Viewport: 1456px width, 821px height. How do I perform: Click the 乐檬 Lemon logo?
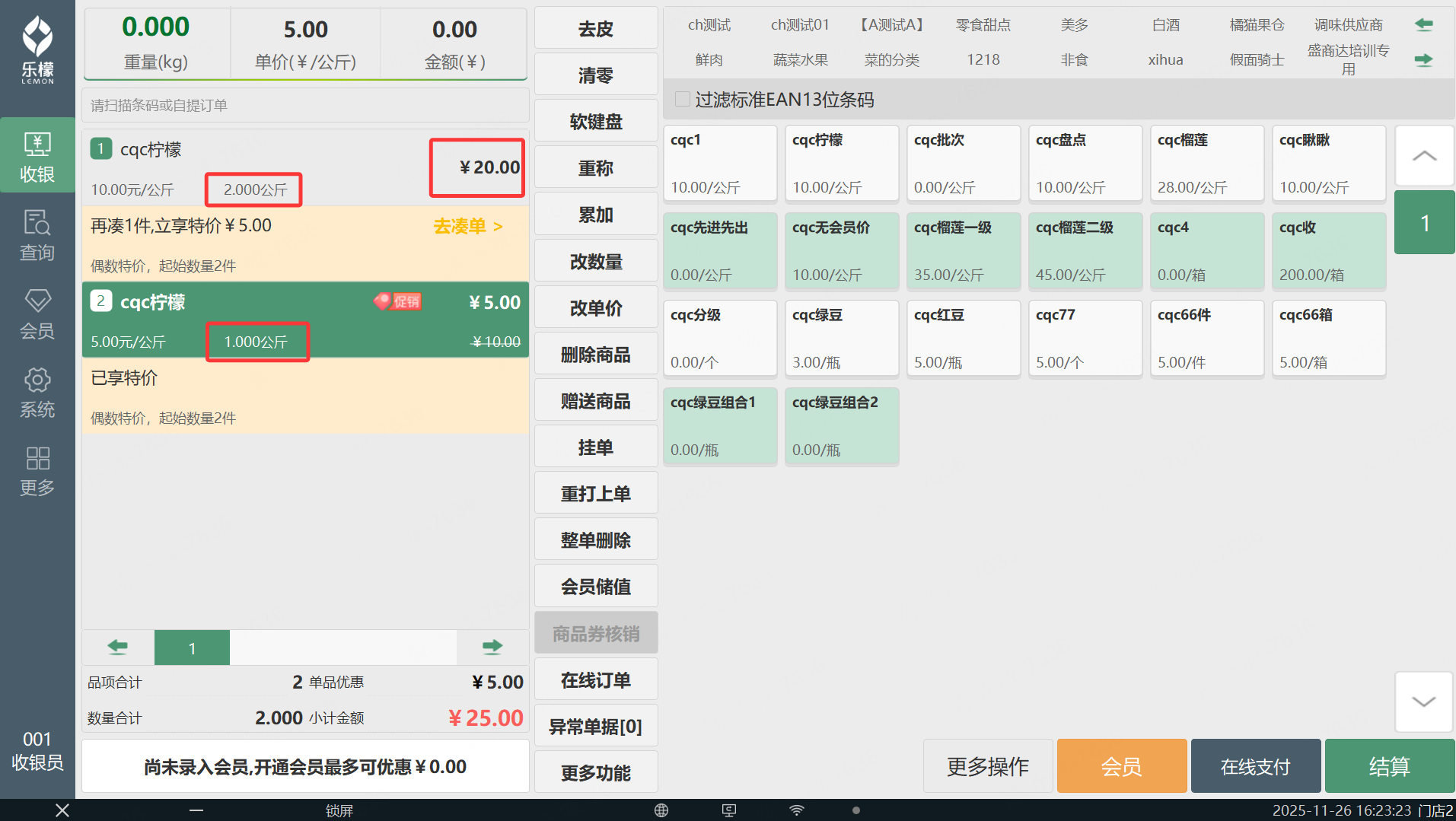(x=37, y=49)
